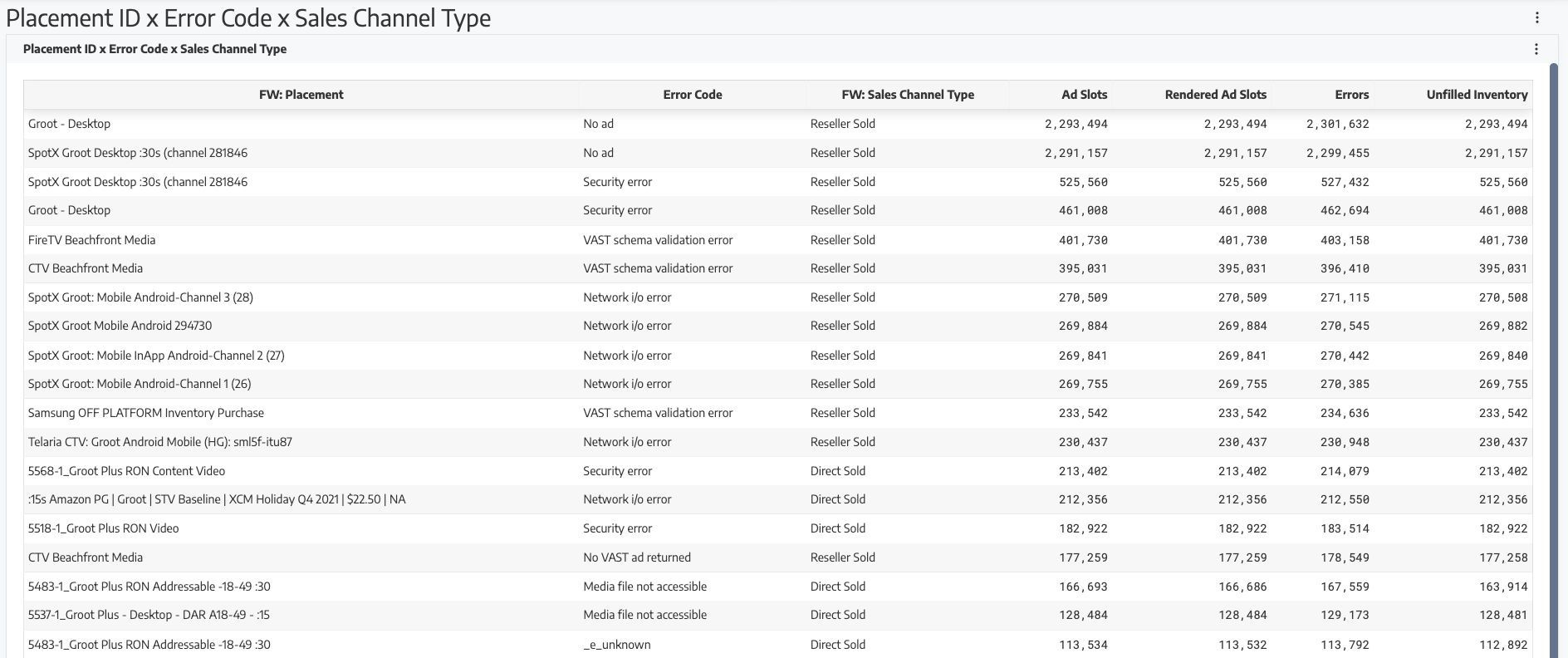Click 'Security error' in the 5518-1 row
The image size is (1568, 658).
tap(618, 528)
